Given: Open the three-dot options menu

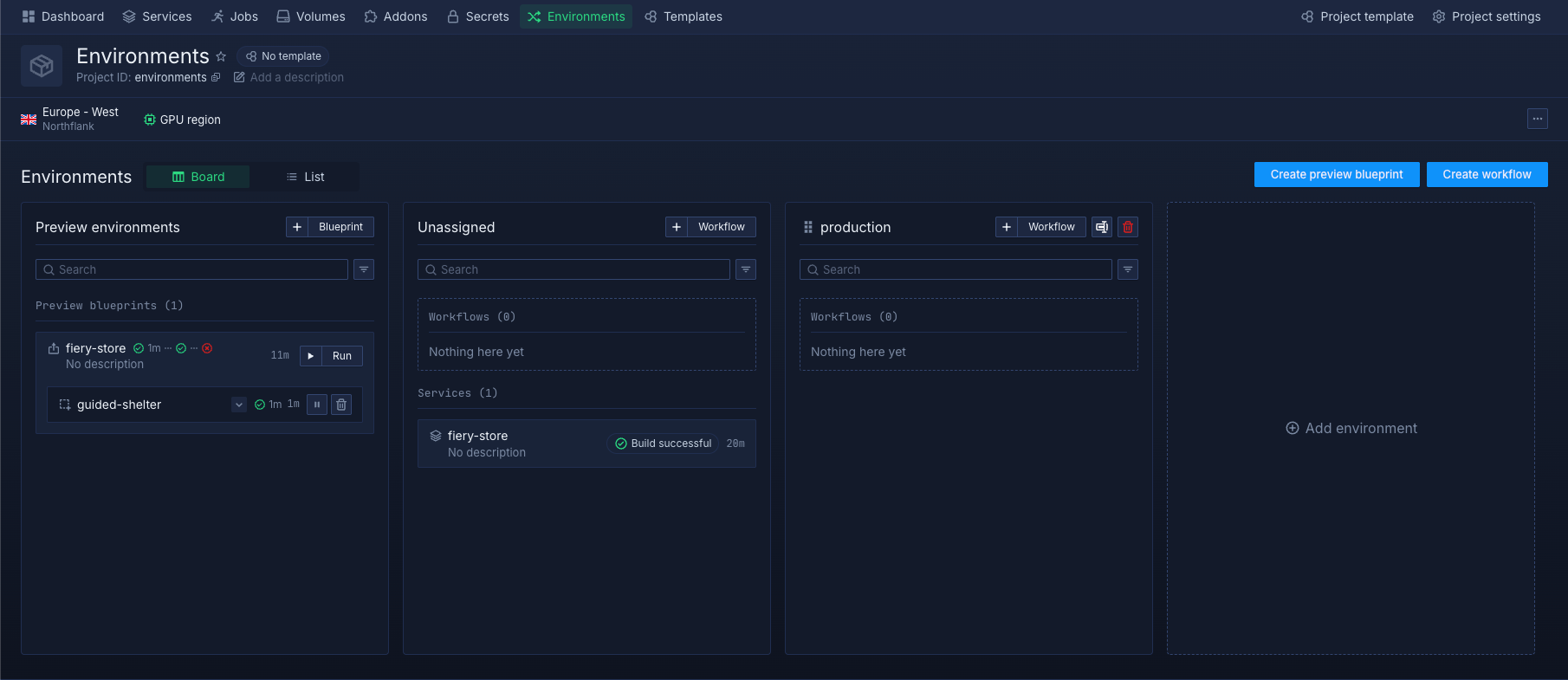Looking at the screenshot, I should pos(1537,119).
